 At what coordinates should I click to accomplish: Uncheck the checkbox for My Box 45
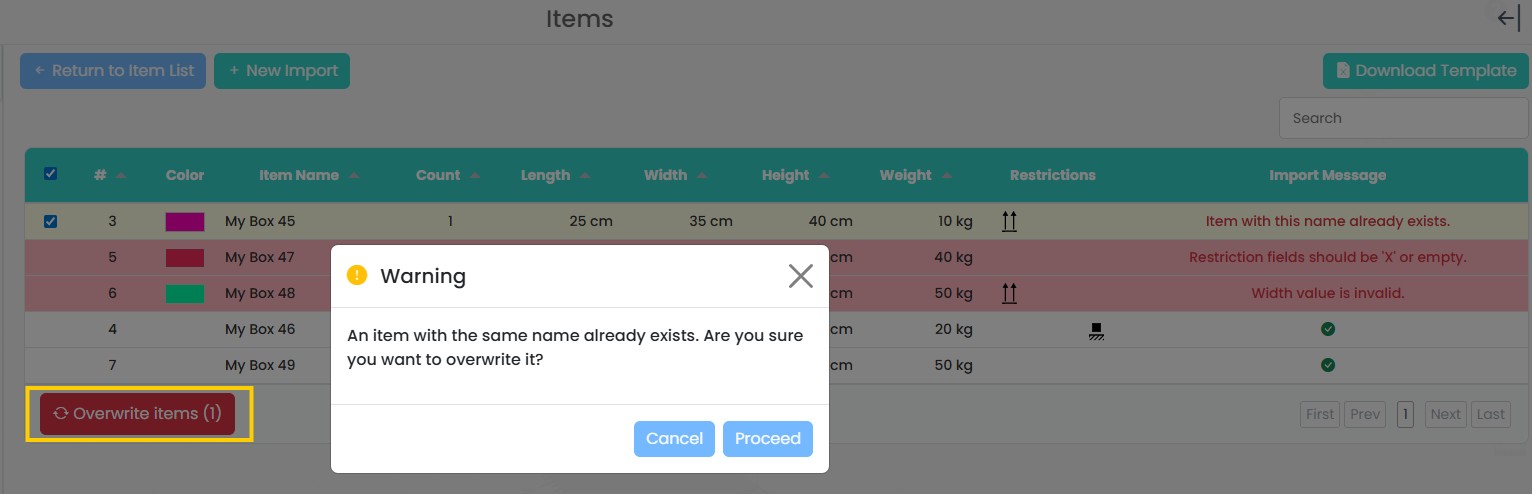(x=51, y=222)
